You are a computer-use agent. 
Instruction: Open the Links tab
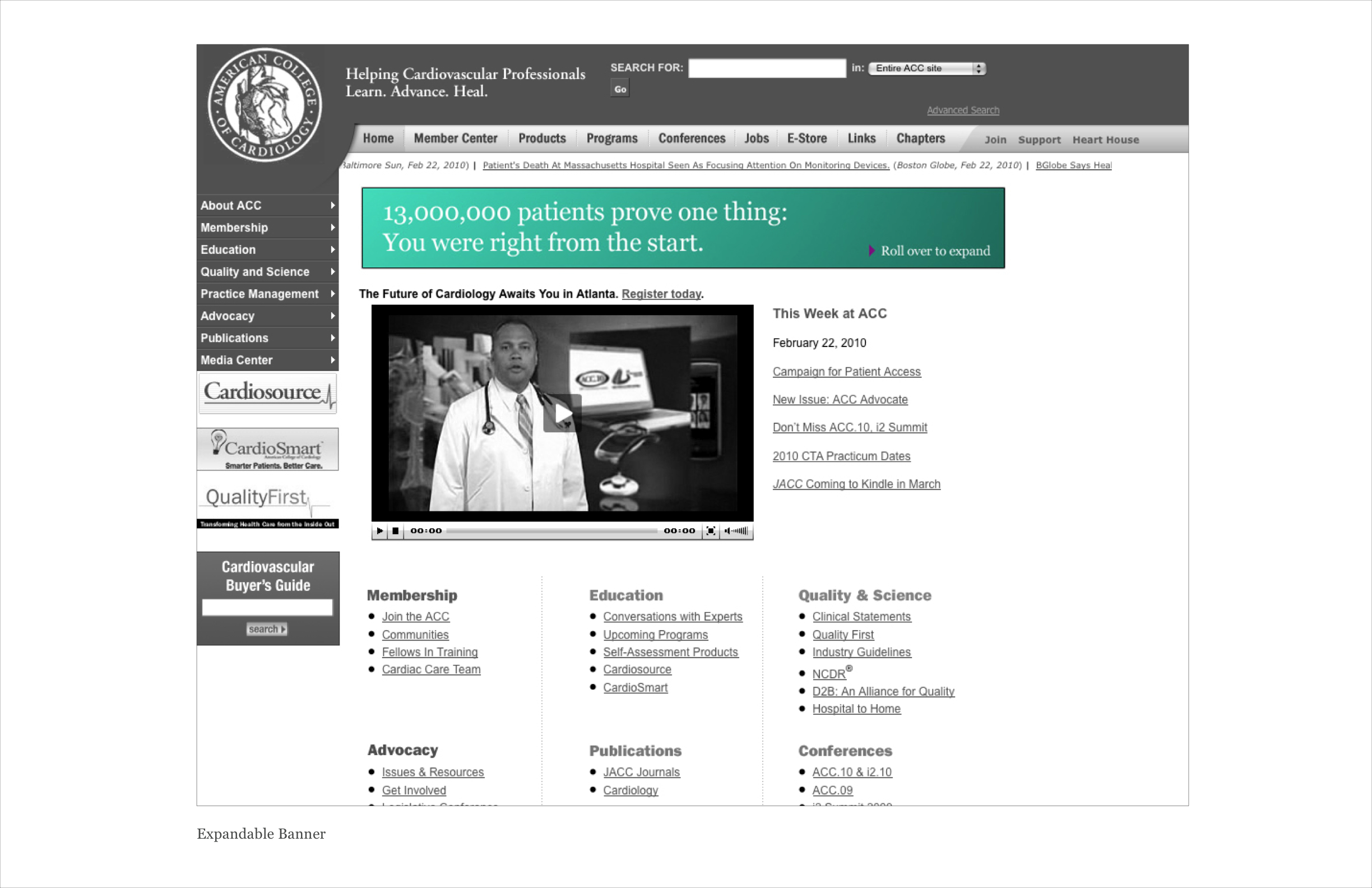click(x=861, y=138)
